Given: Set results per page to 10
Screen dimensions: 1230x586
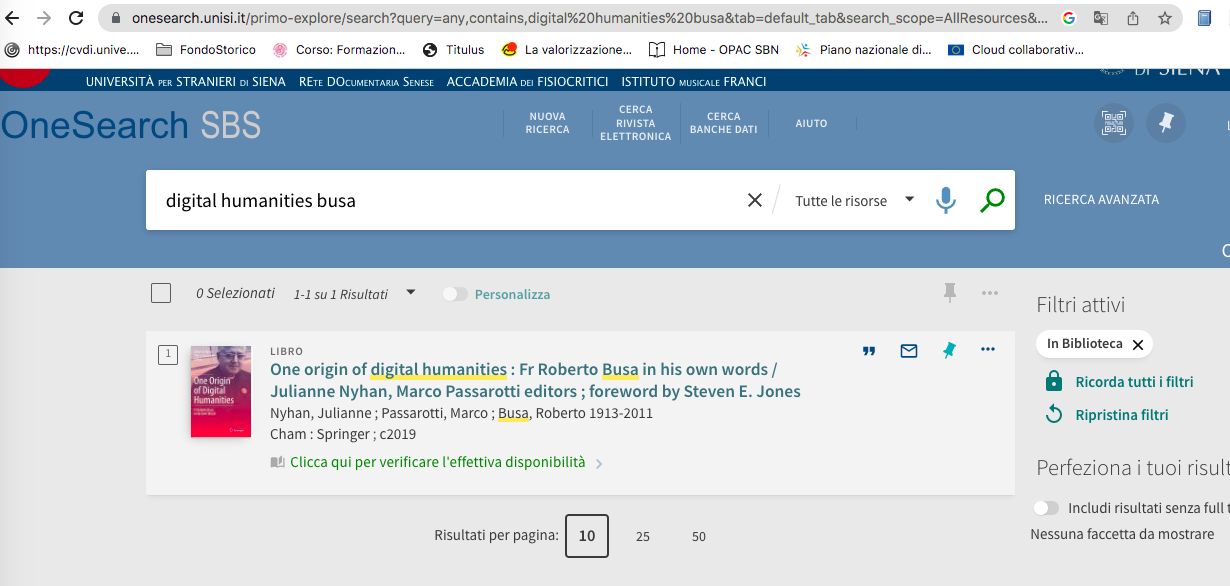Looking at the screenshot, I should click(587, 536).
